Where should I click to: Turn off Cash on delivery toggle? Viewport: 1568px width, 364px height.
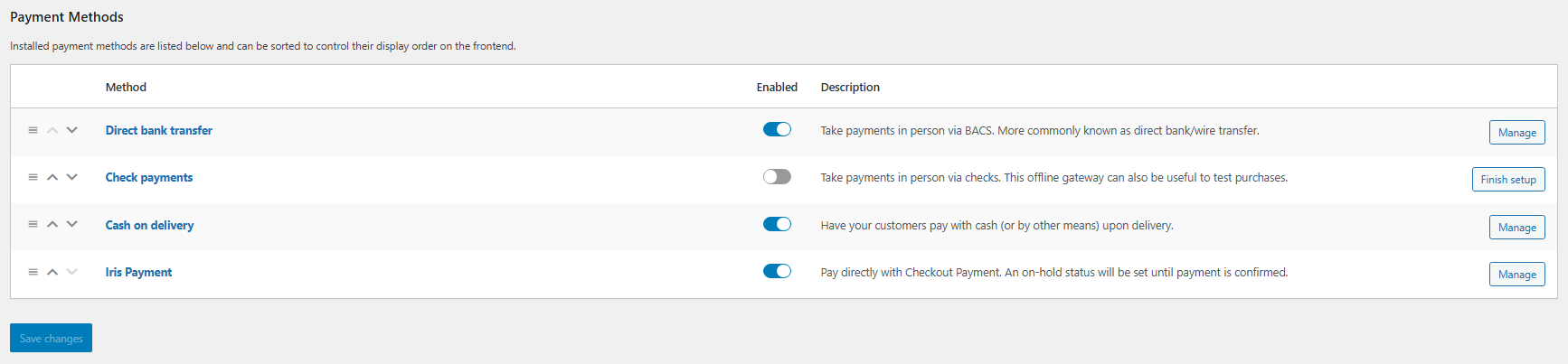(777, 224)
